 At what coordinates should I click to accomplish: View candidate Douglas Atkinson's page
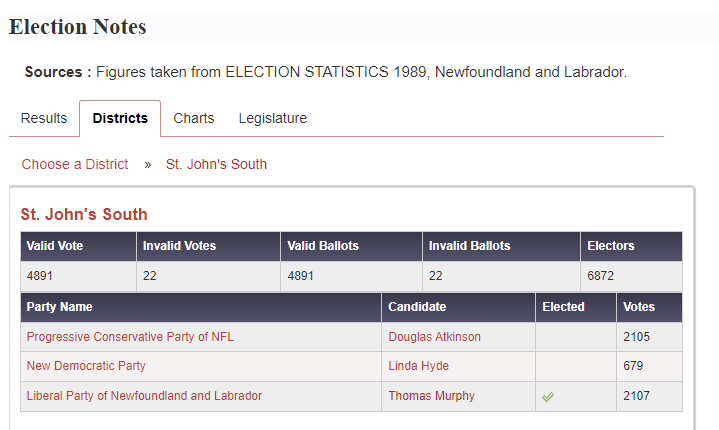[x=434, y=337]
